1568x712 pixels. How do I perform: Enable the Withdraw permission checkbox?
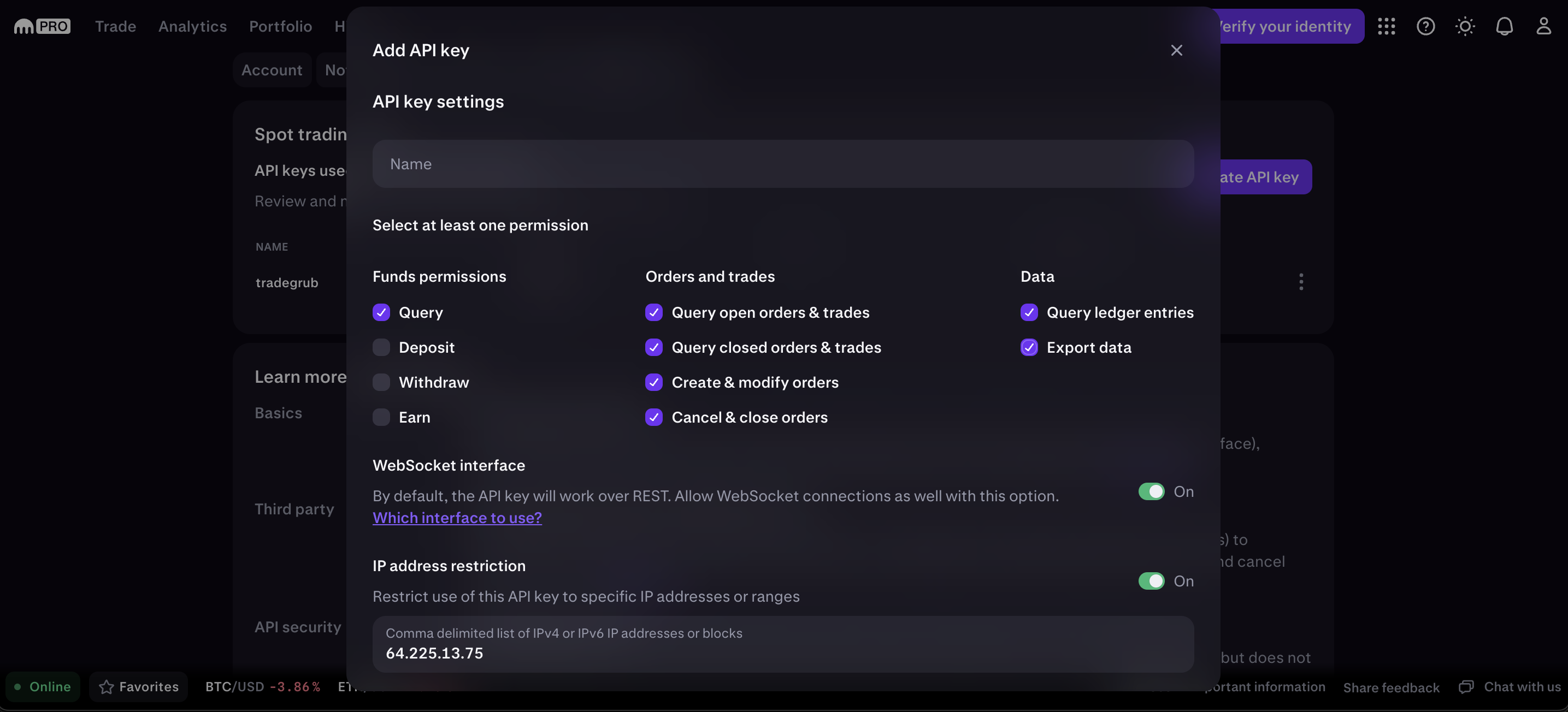pyautogui.click(x=381, y=382)
